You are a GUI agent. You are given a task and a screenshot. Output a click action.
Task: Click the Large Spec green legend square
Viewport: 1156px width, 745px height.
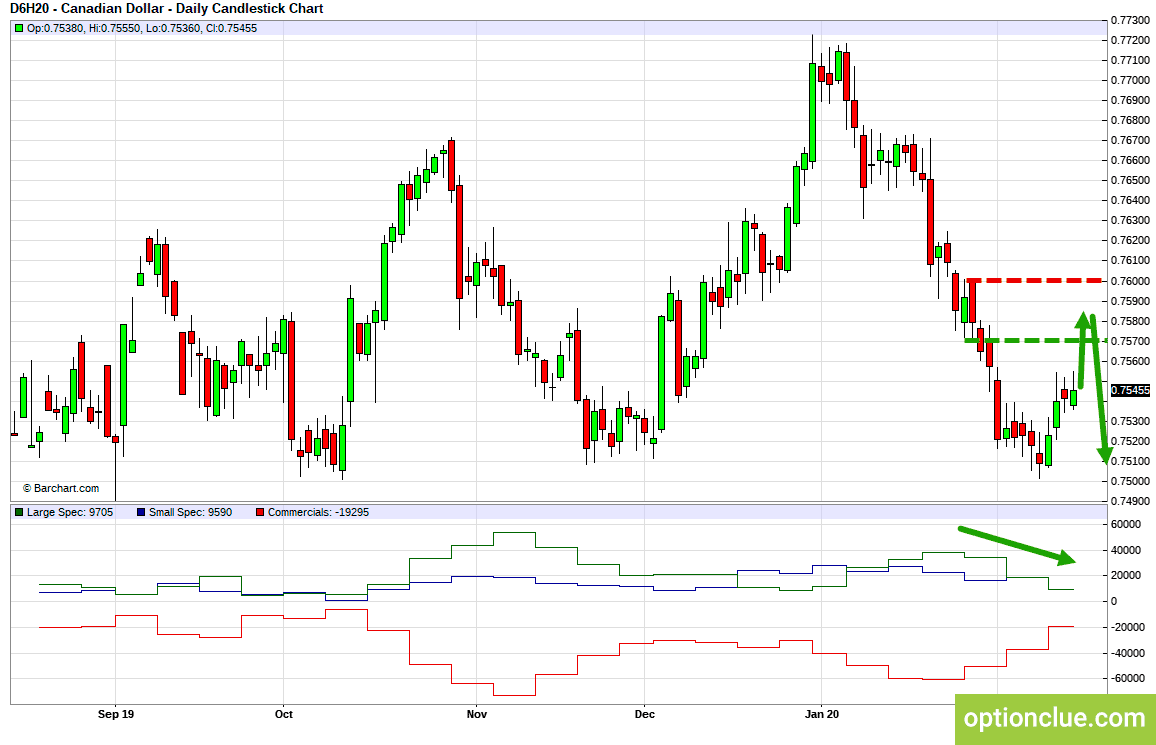(19, 512)
